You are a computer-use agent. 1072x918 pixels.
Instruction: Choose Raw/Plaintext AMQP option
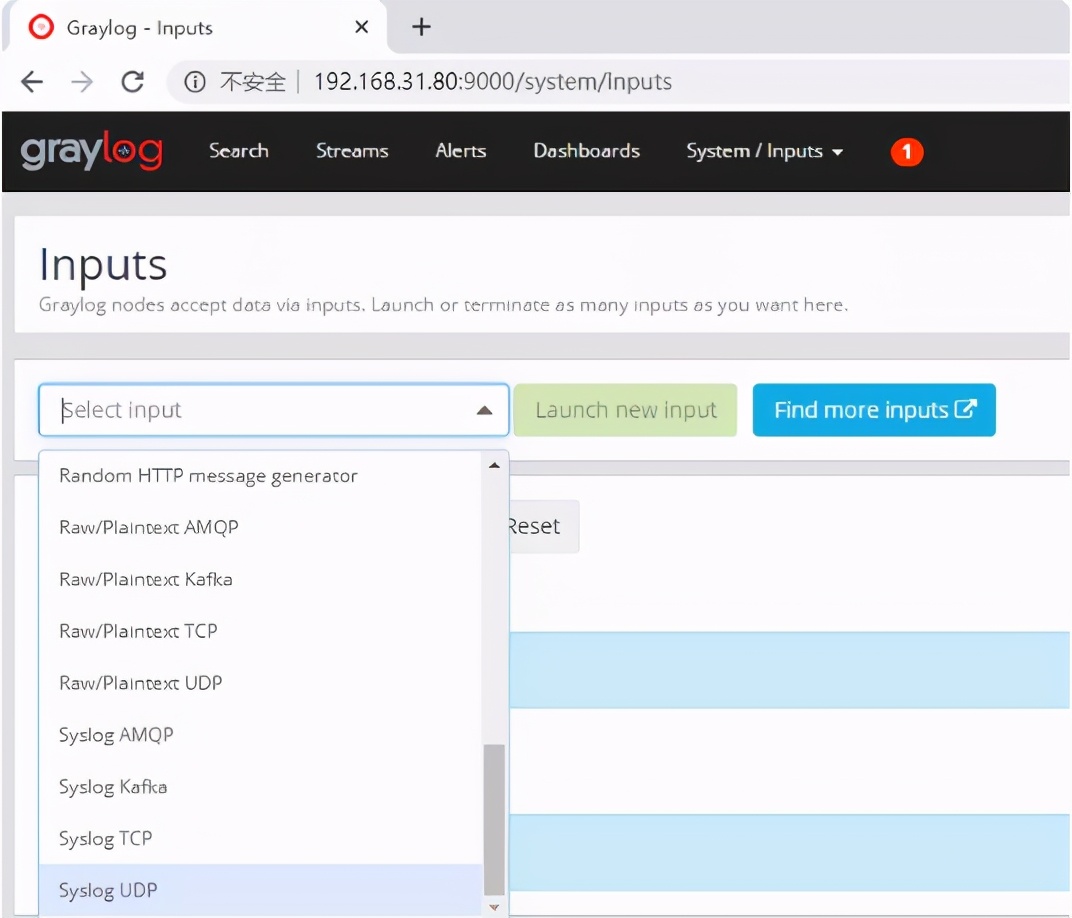tap(260, 528)
